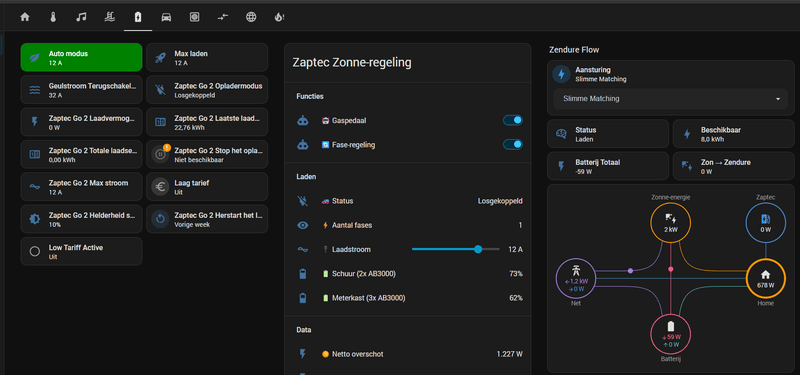
Task: Click the battery icon beside Schuur (2x AB3000)
Action: (303, 274)
